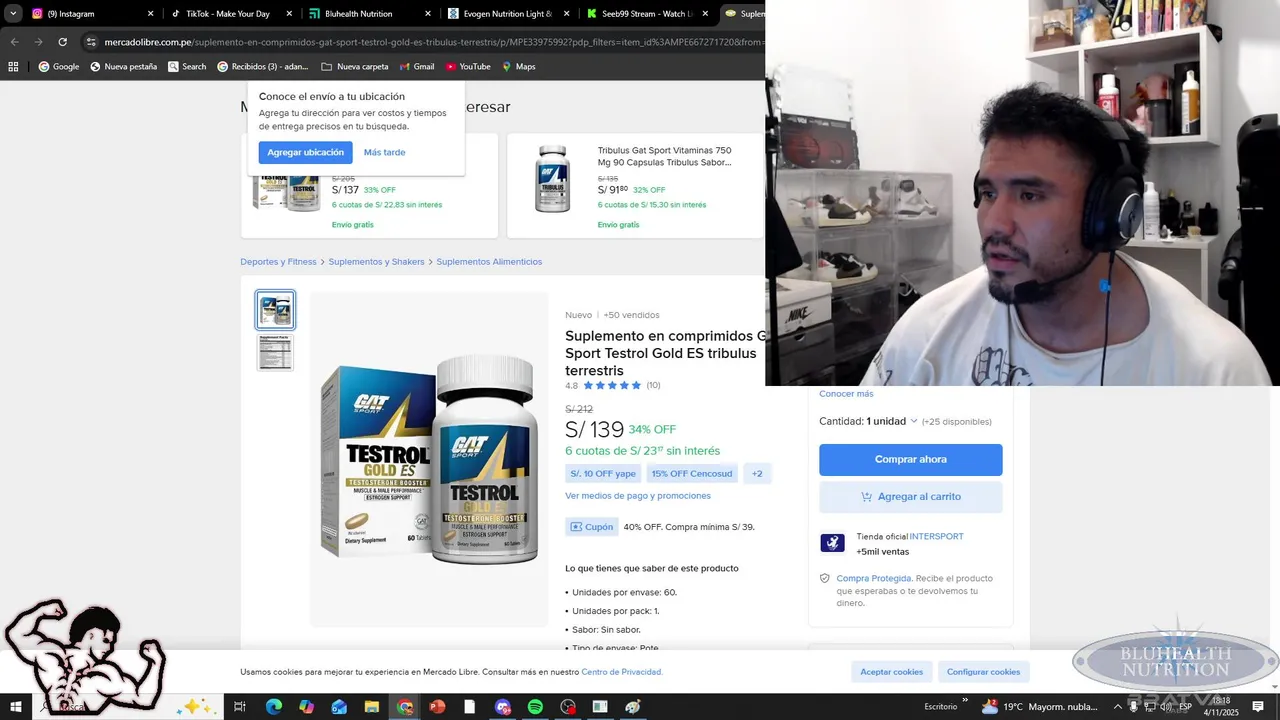Open site information icon in address bar

point(91,42)
